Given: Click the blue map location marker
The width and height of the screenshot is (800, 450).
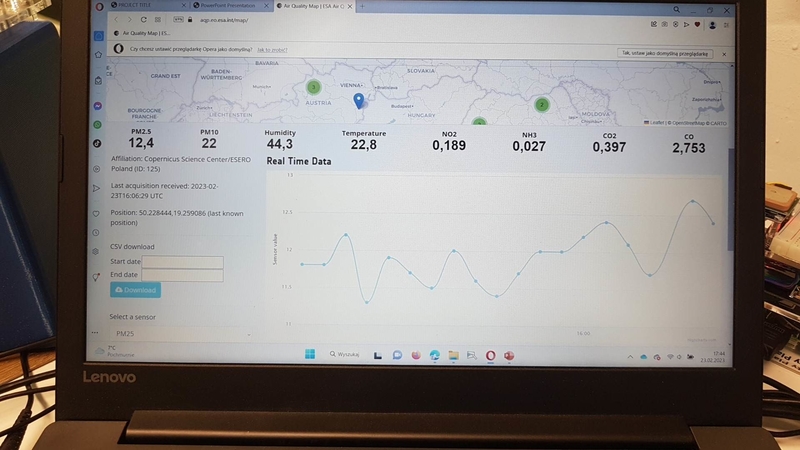Looking at the screenshot, I should [359, 99].
